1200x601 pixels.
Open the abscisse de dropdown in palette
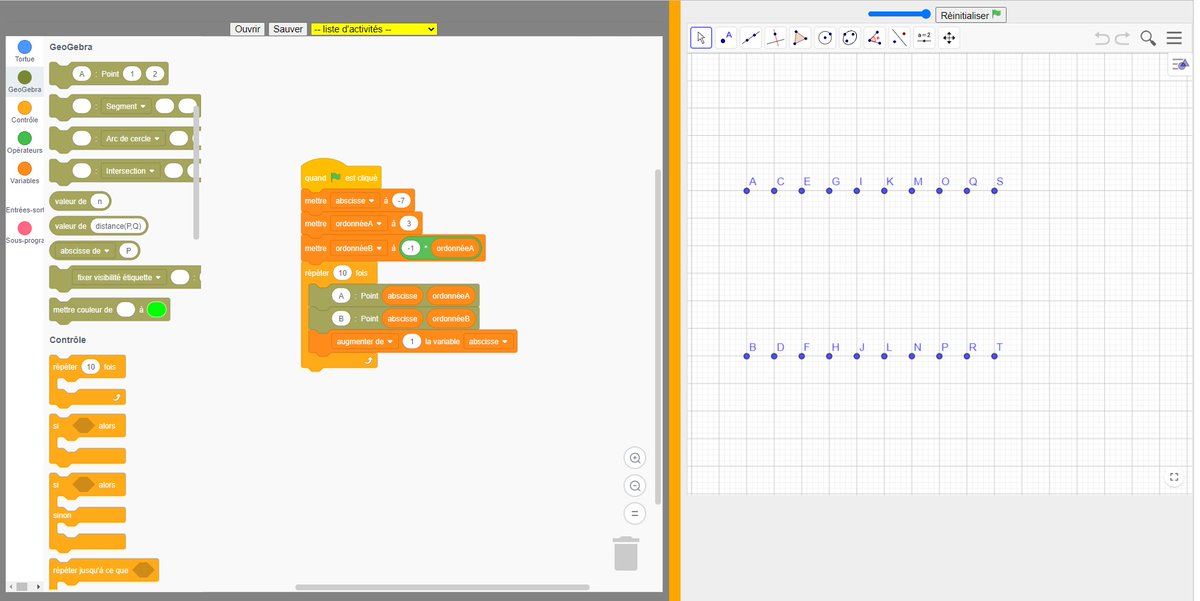pos(84,250)
